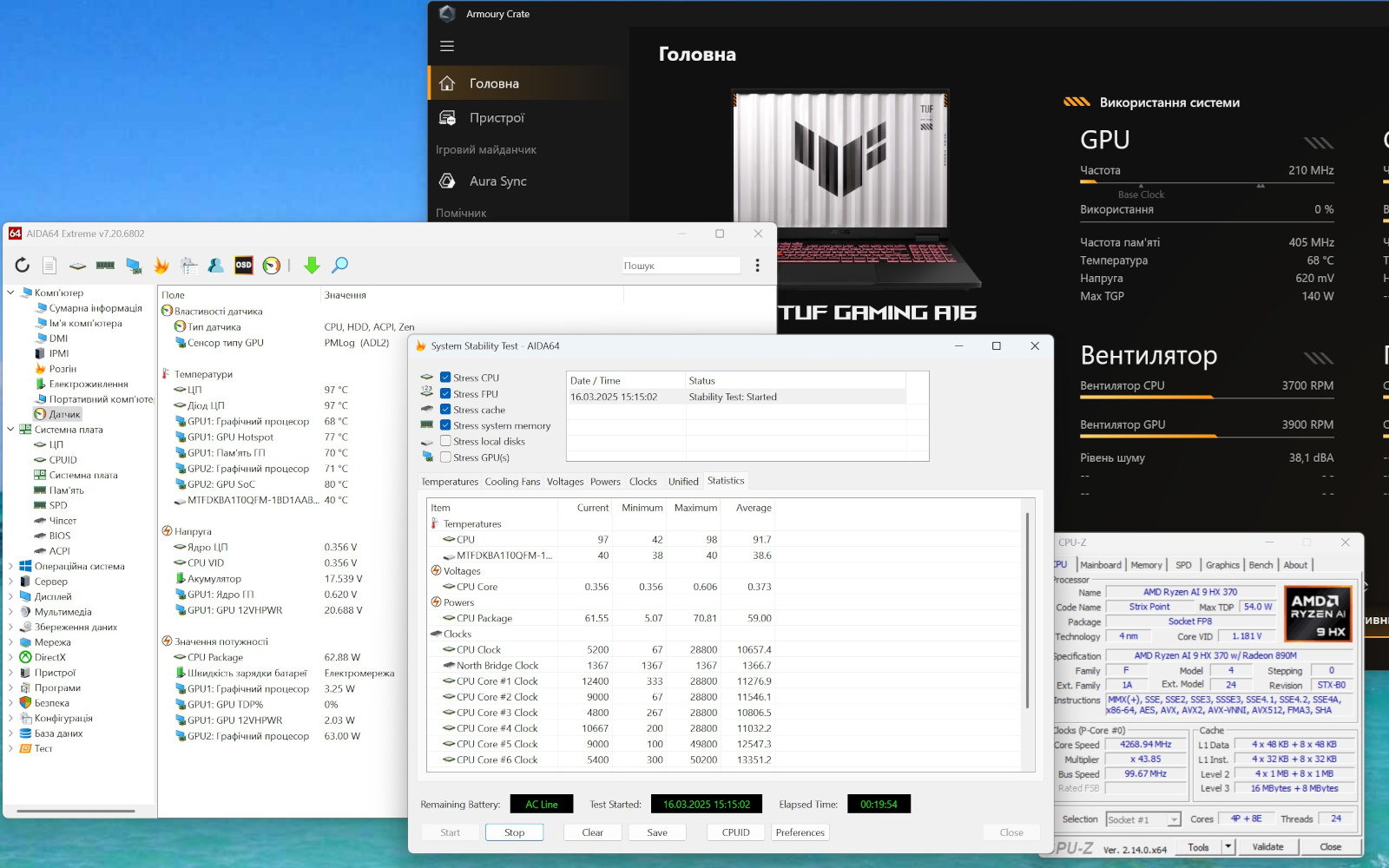This screenshot has width=1389, height=868.
Task: Open the three-dot menu in AIDA64
Action: (757, 266)
